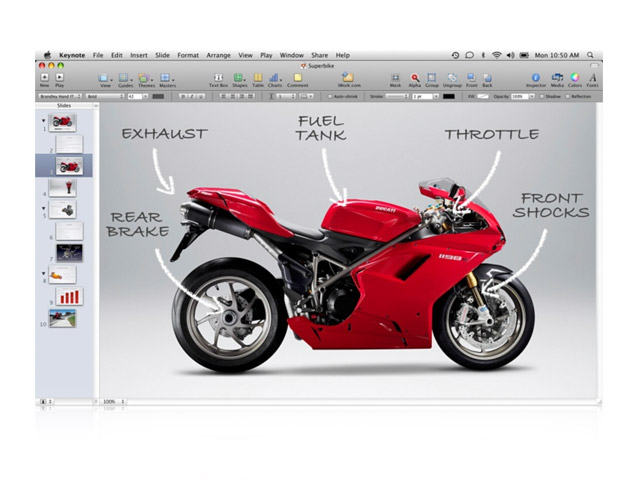Open the Insert menu
640x480 pixels.
click(139, 55)
